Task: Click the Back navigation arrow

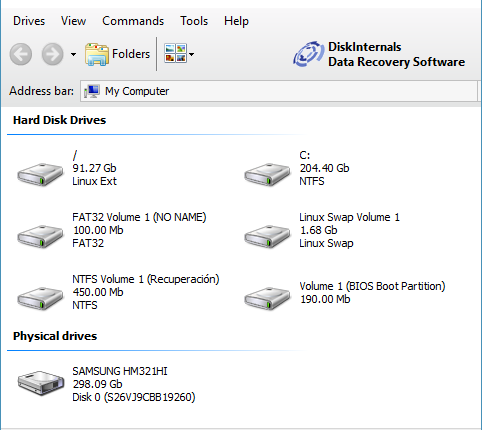Action: click(21, 54)
